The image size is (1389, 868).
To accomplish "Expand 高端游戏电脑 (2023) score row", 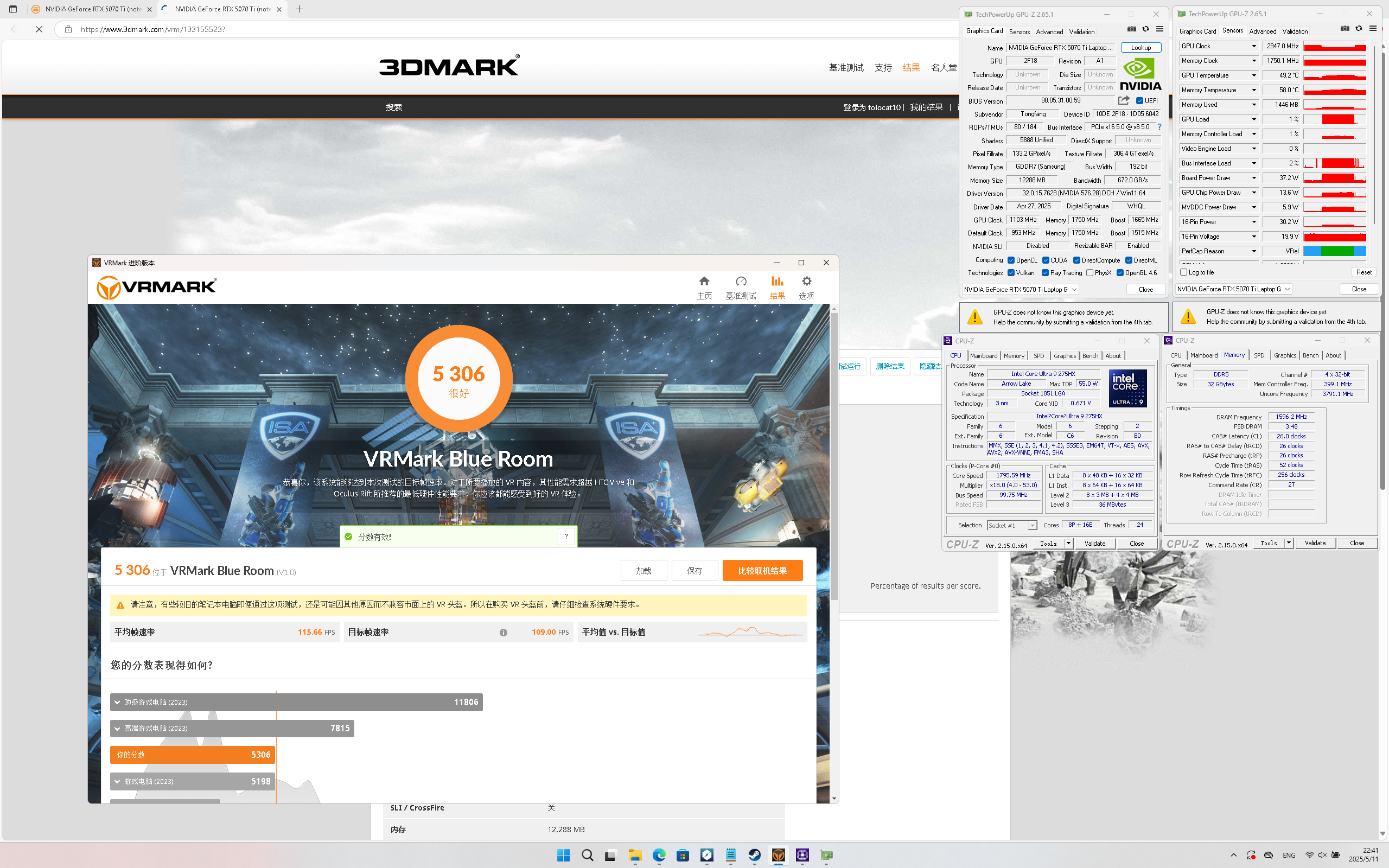I will tap(232, 728).
